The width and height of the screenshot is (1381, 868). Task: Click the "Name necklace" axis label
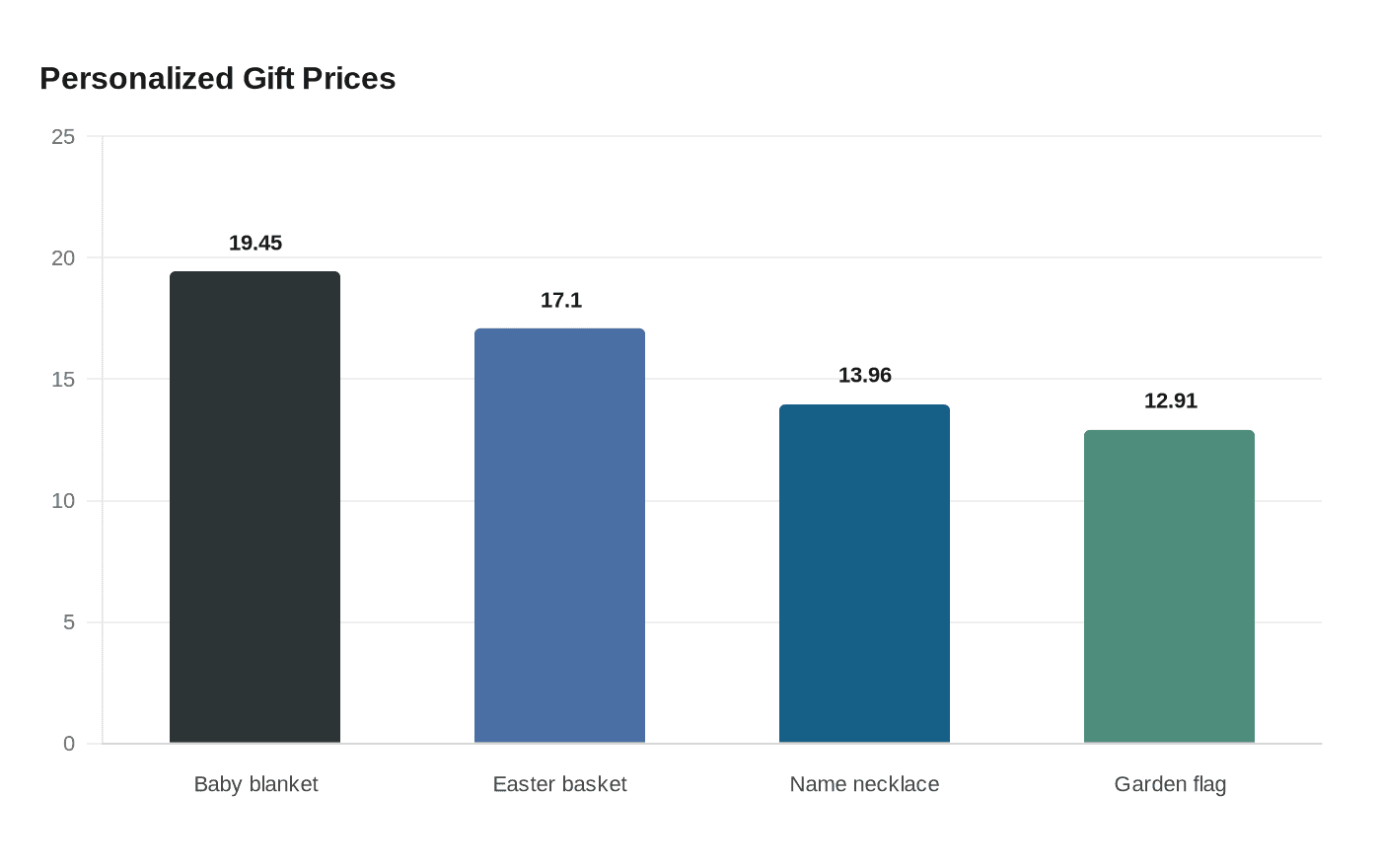coord(864,784)
